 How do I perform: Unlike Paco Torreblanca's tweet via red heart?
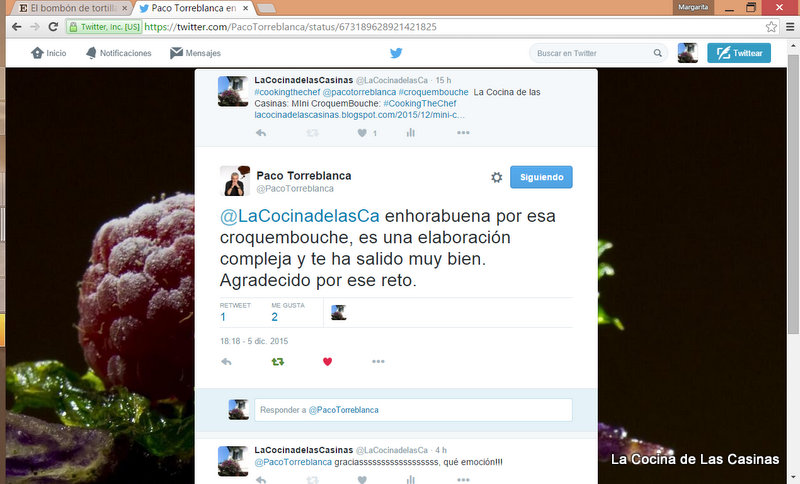point(328,362)
